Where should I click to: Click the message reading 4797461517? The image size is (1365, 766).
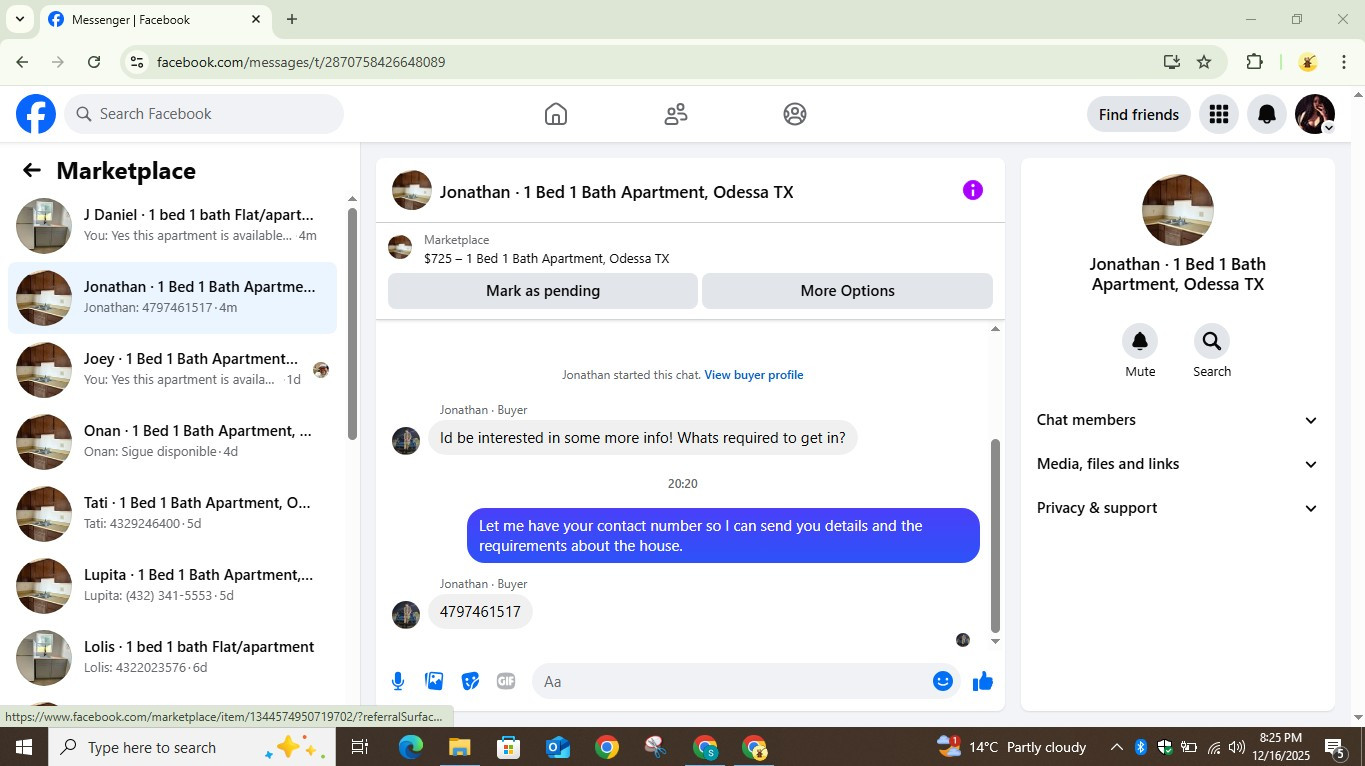pos(480,612)
